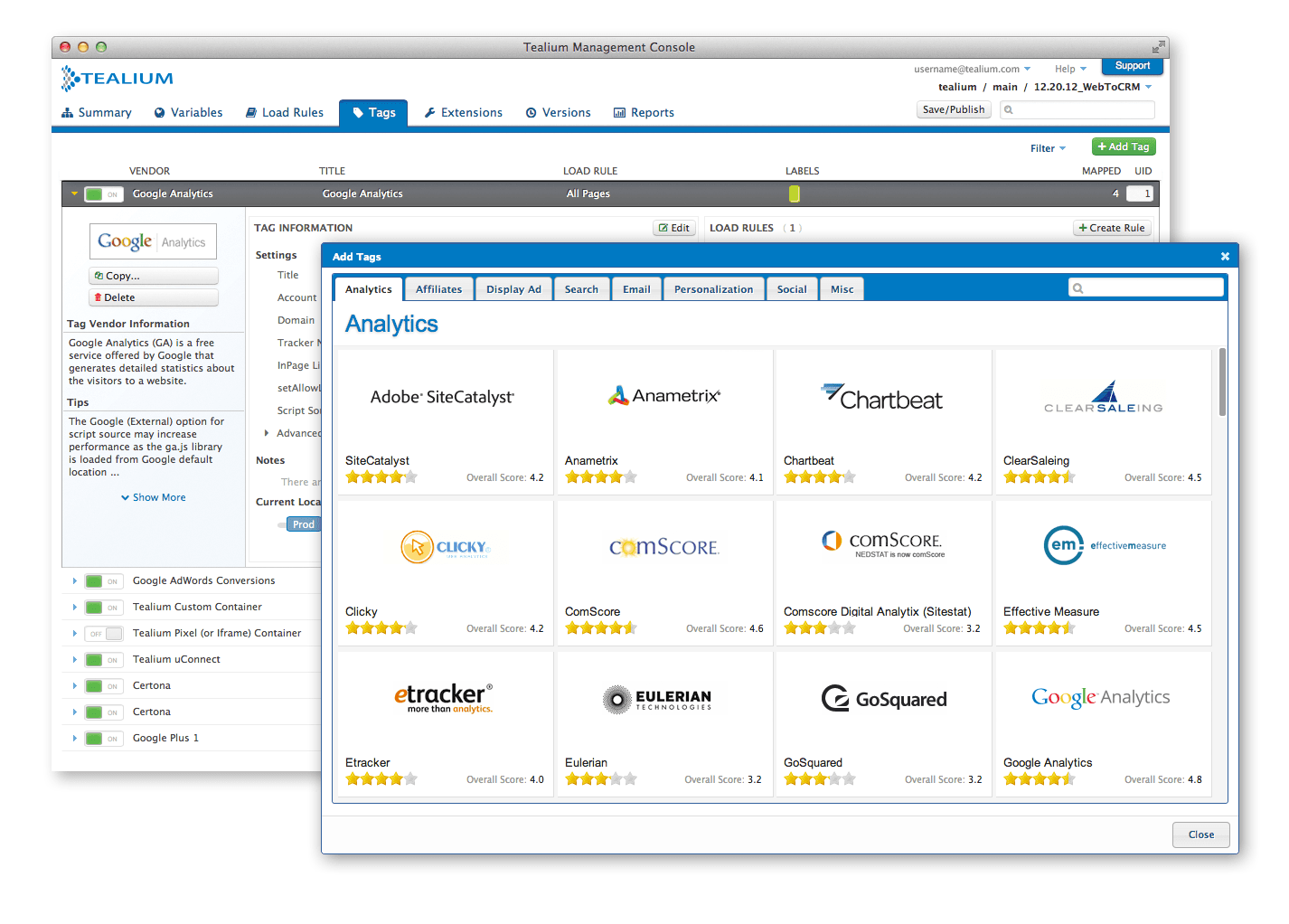Choose the ComScore vendor logo
The width and height of the screenshot is (1289, 924).
664,547
